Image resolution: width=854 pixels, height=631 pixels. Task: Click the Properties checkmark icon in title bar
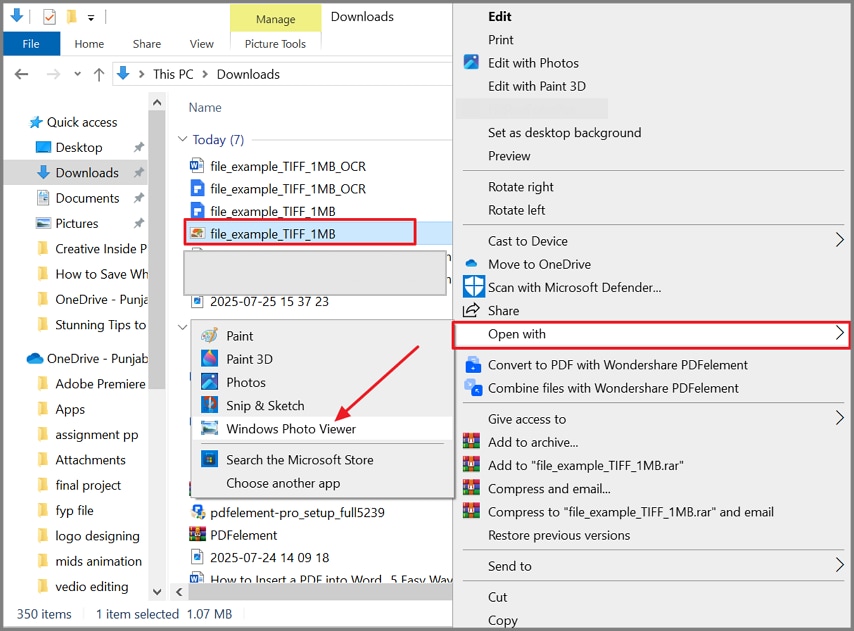coord(49,17)
